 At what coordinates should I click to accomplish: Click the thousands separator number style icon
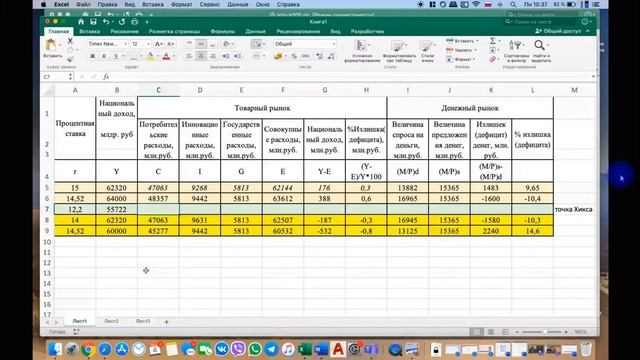click(x=305, y=56)
